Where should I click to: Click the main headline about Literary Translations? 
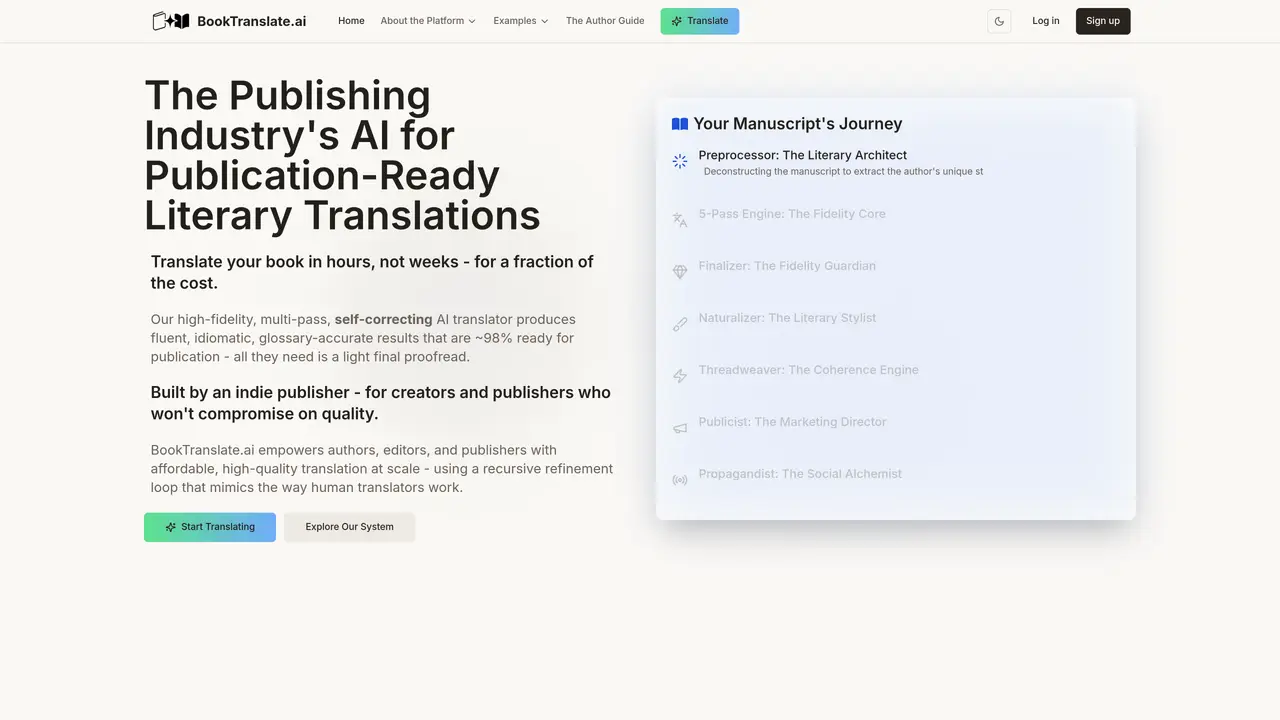point(342,155)
